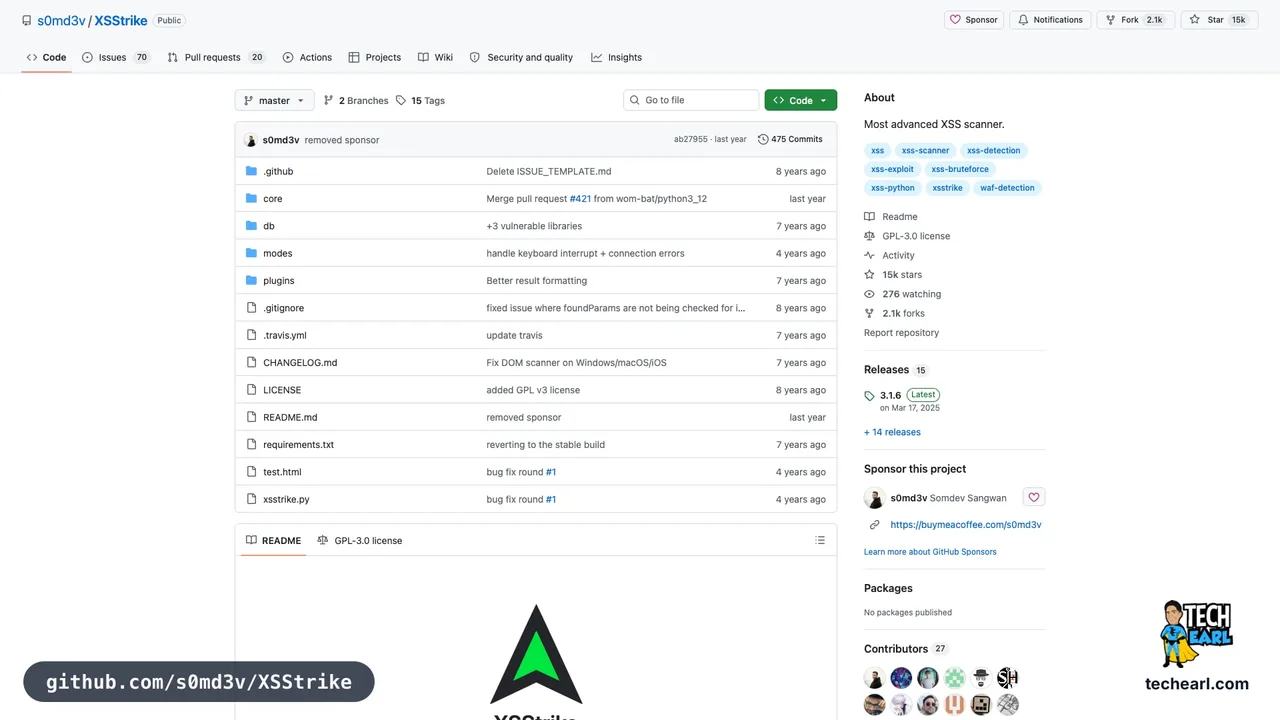Switch to GPL-3.0 license tab
The width and height of the screenshot is (1280, 720).
(x=359, y=540)
